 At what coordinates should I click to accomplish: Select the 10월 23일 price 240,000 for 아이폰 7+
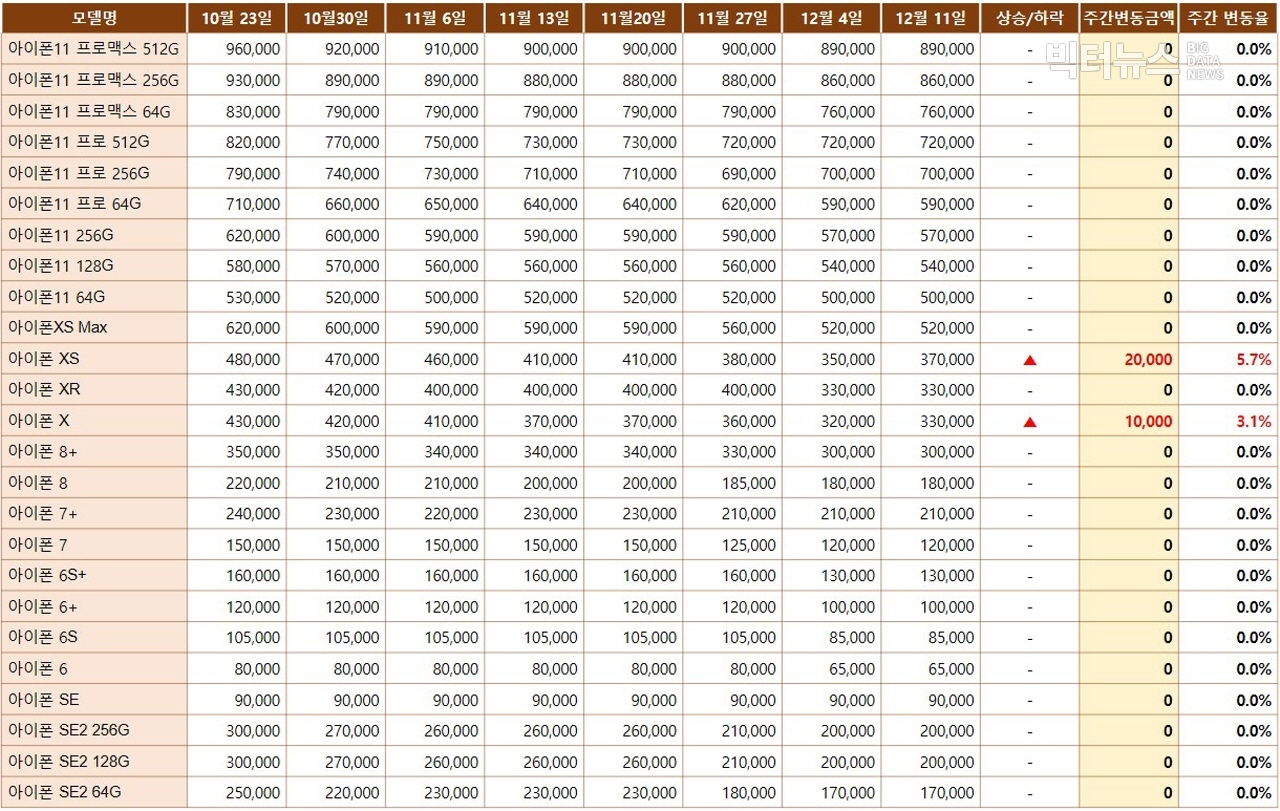(x=236, y=514)
